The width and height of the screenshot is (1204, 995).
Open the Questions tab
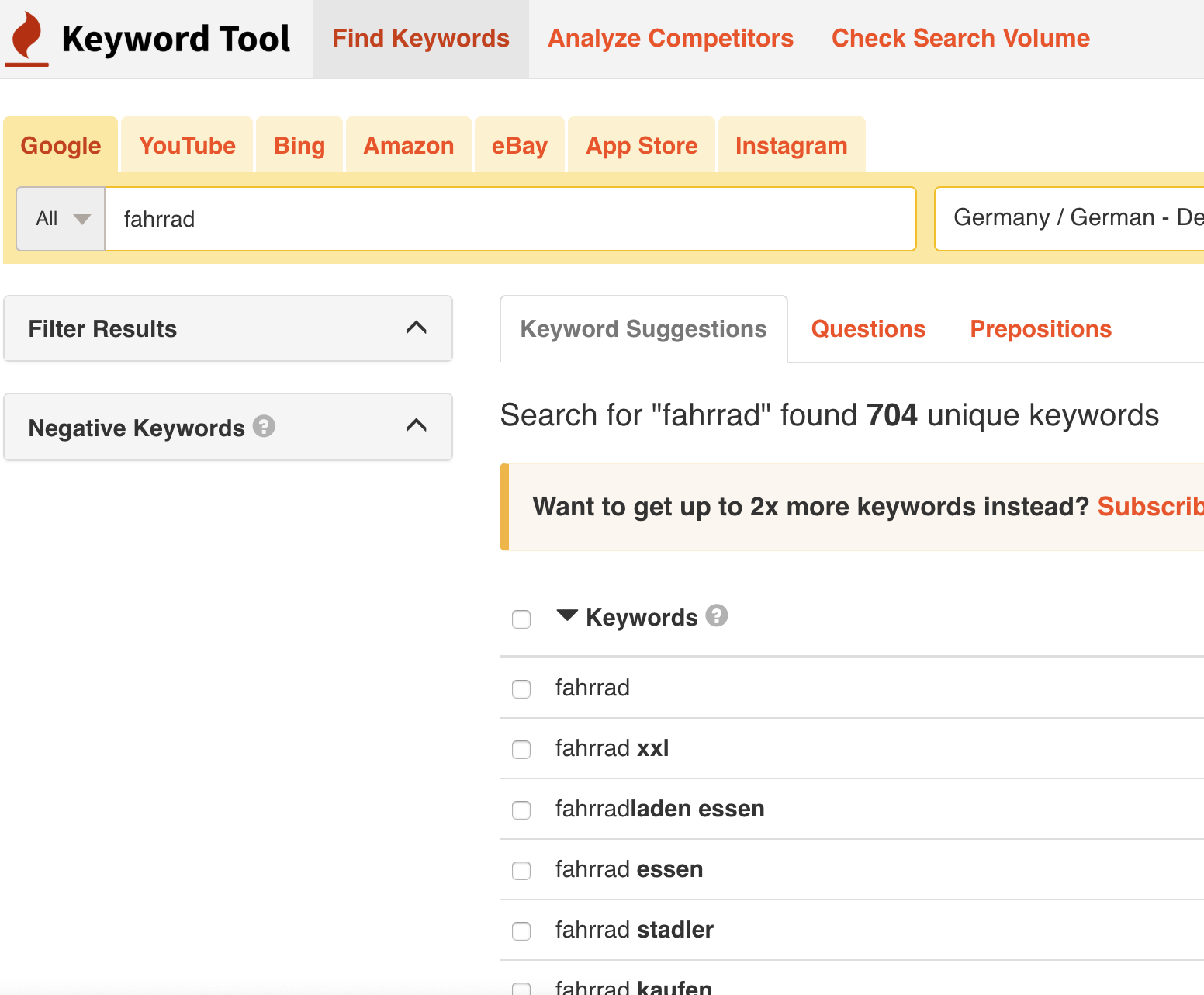tap(867, 328)
